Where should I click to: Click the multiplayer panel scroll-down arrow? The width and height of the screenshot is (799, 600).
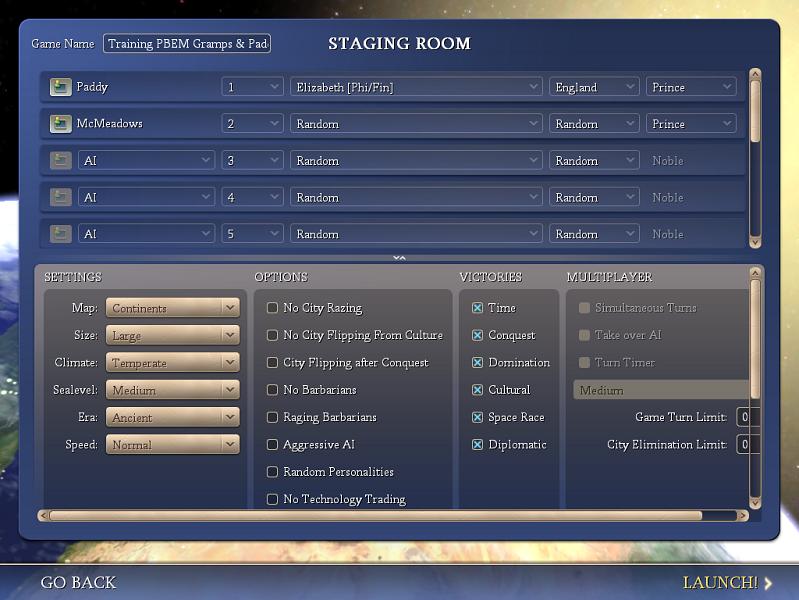pyautogui.click(x=755, y=503)
